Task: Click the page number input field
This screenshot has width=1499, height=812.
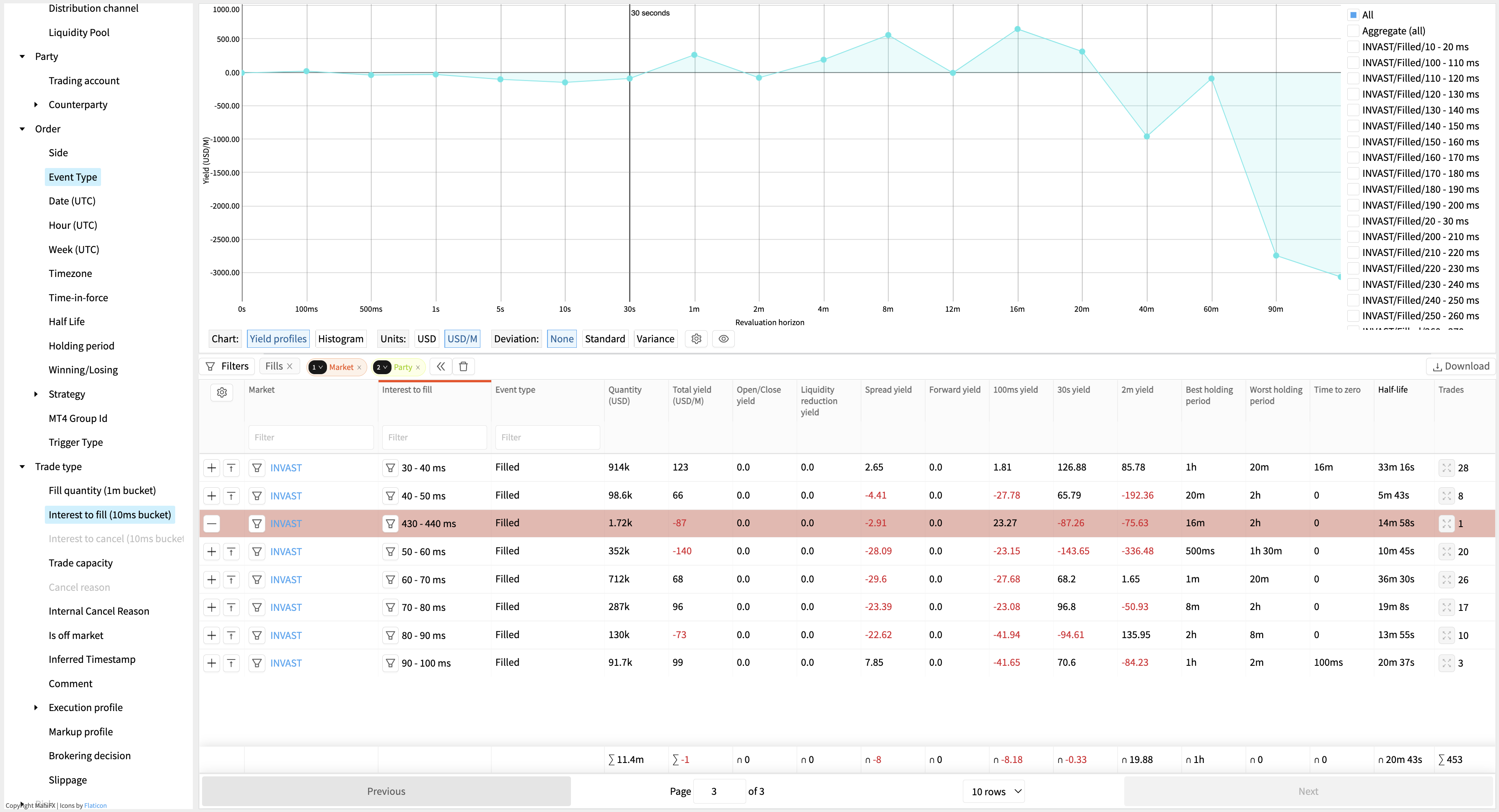Action: (x=720, y=791)
